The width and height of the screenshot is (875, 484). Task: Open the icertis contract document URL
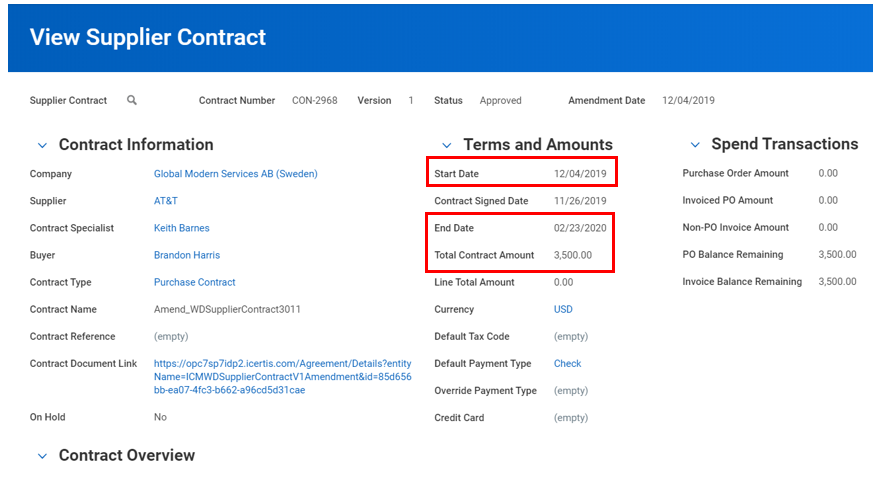(282, 376)
